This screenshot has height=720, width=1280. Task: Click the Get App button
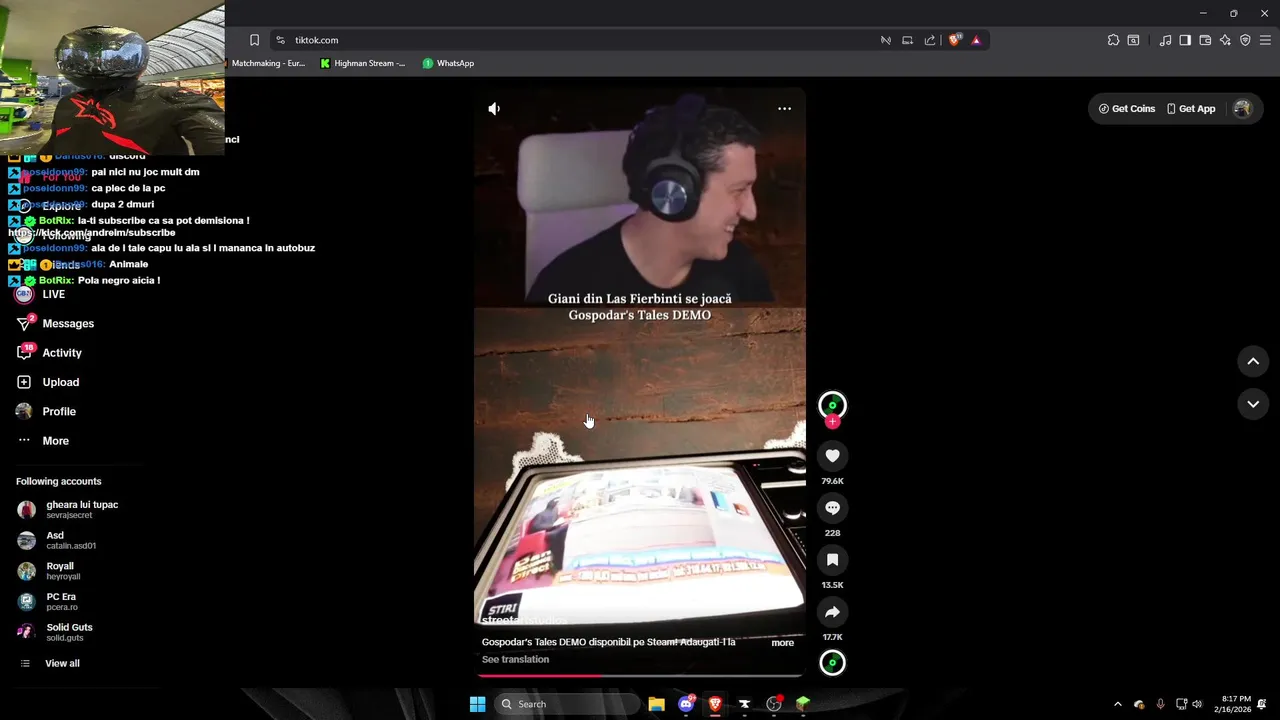[x=1190, y=108]
